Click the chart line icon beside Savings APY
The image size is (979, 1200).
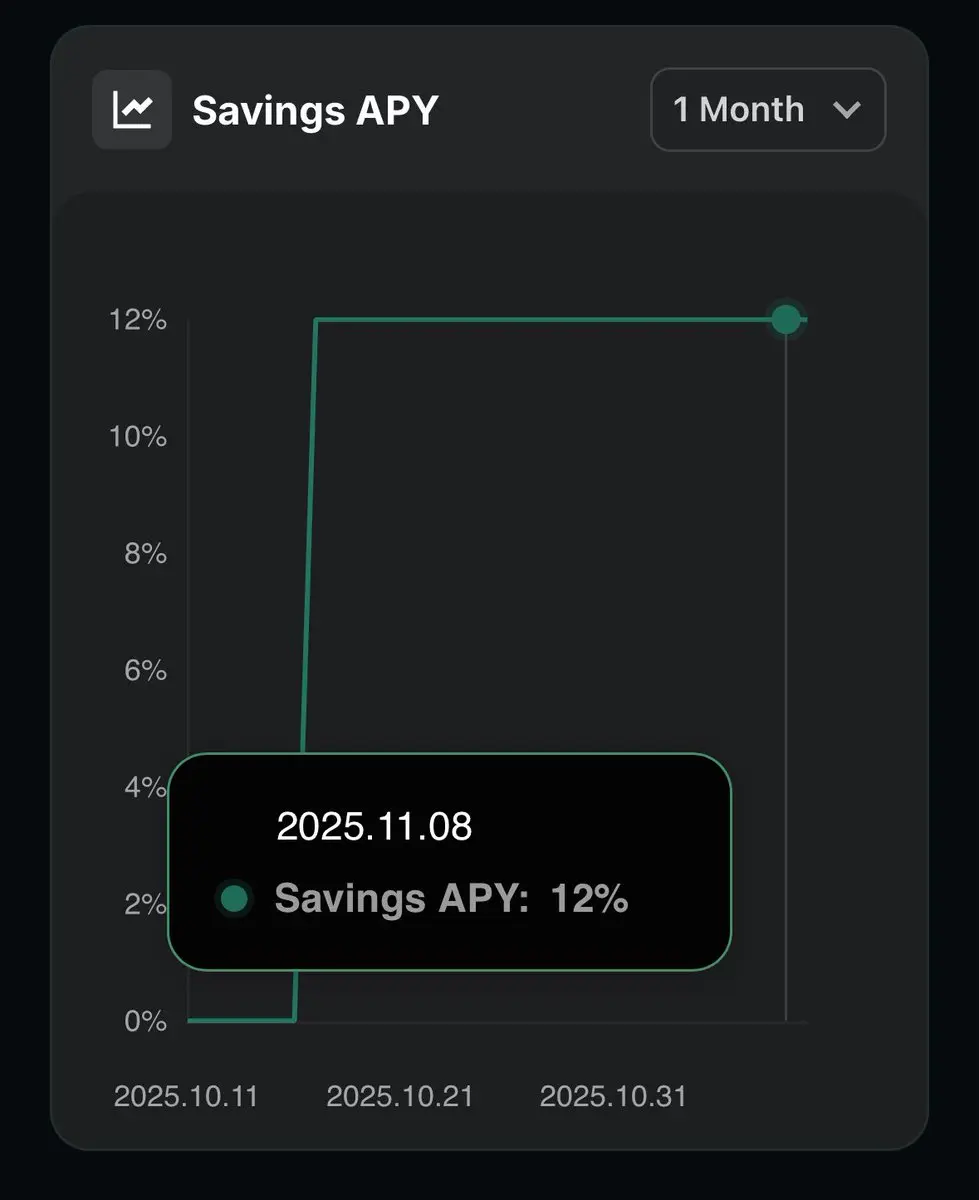click(132, 110)
